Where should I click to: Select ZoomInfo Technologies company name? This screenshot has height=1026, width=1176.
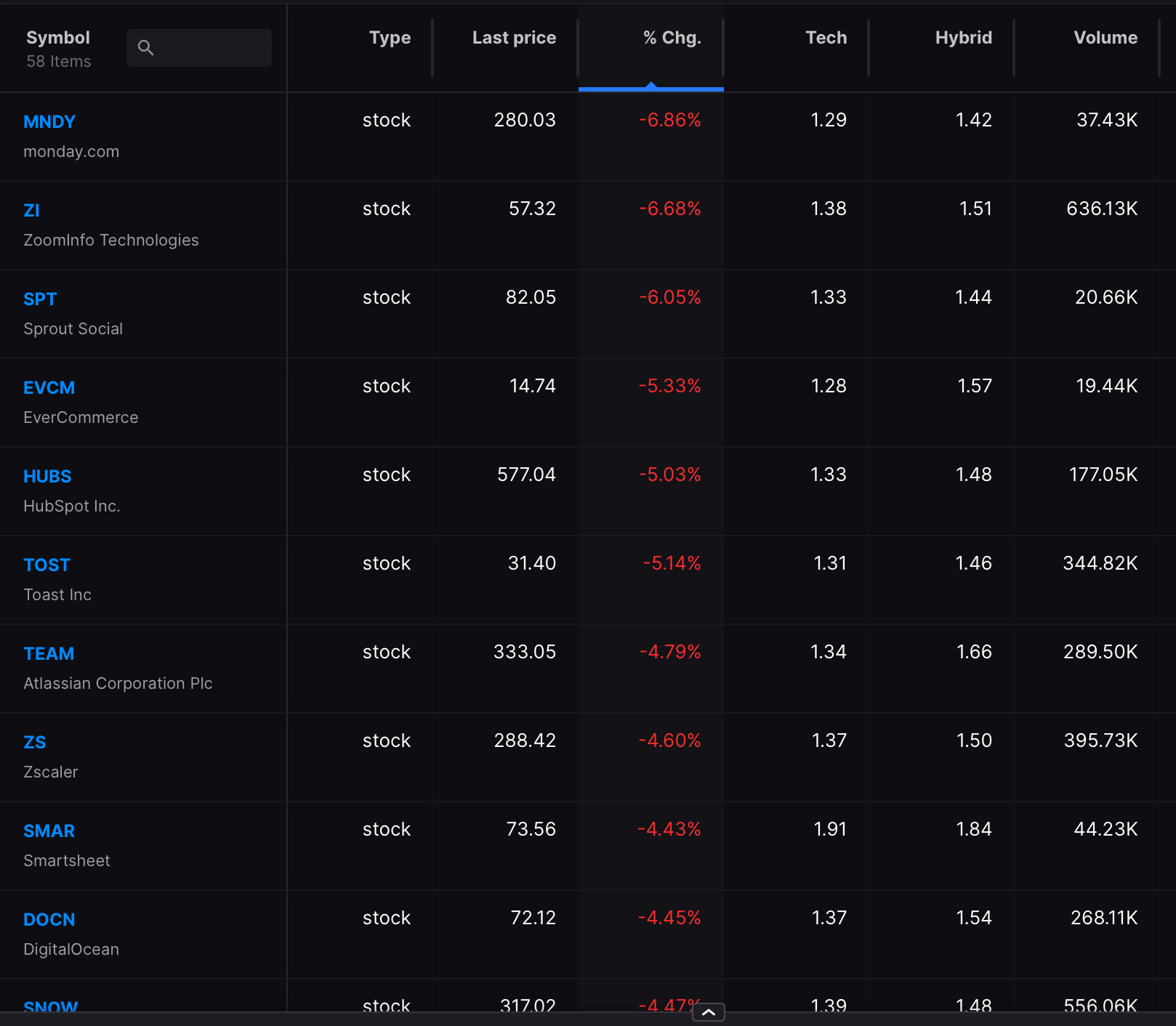pos(110,241)
